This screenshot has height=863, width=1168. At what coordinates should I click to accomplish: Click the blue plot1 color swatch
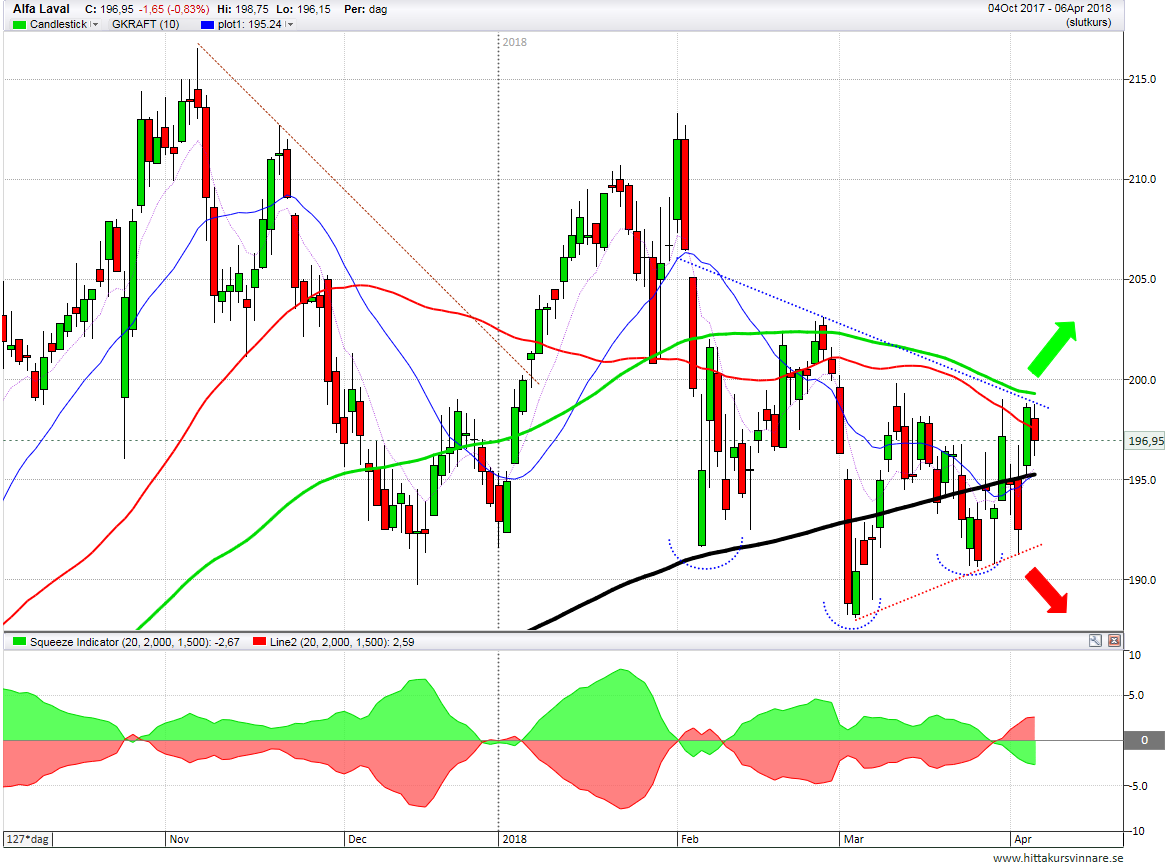(x=208, y=25)
